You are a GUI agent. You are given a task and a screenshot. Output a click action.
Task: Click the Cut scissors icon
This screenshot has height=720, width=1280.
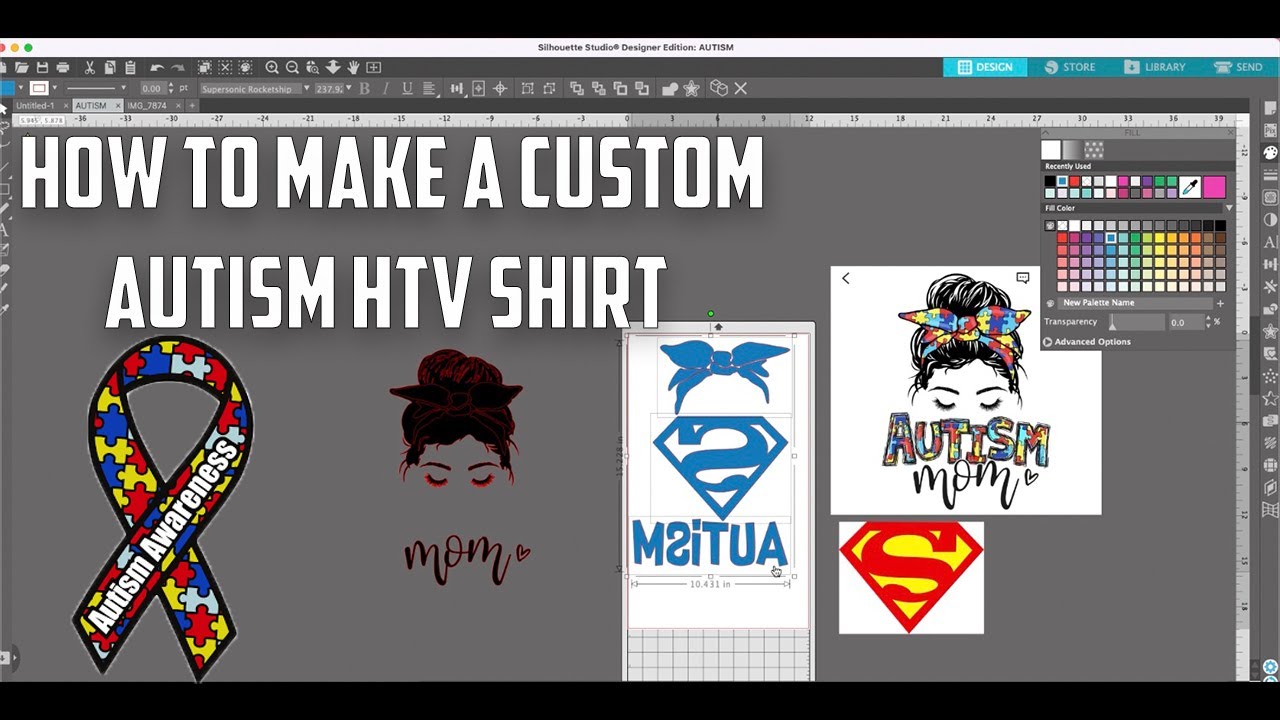90,67
